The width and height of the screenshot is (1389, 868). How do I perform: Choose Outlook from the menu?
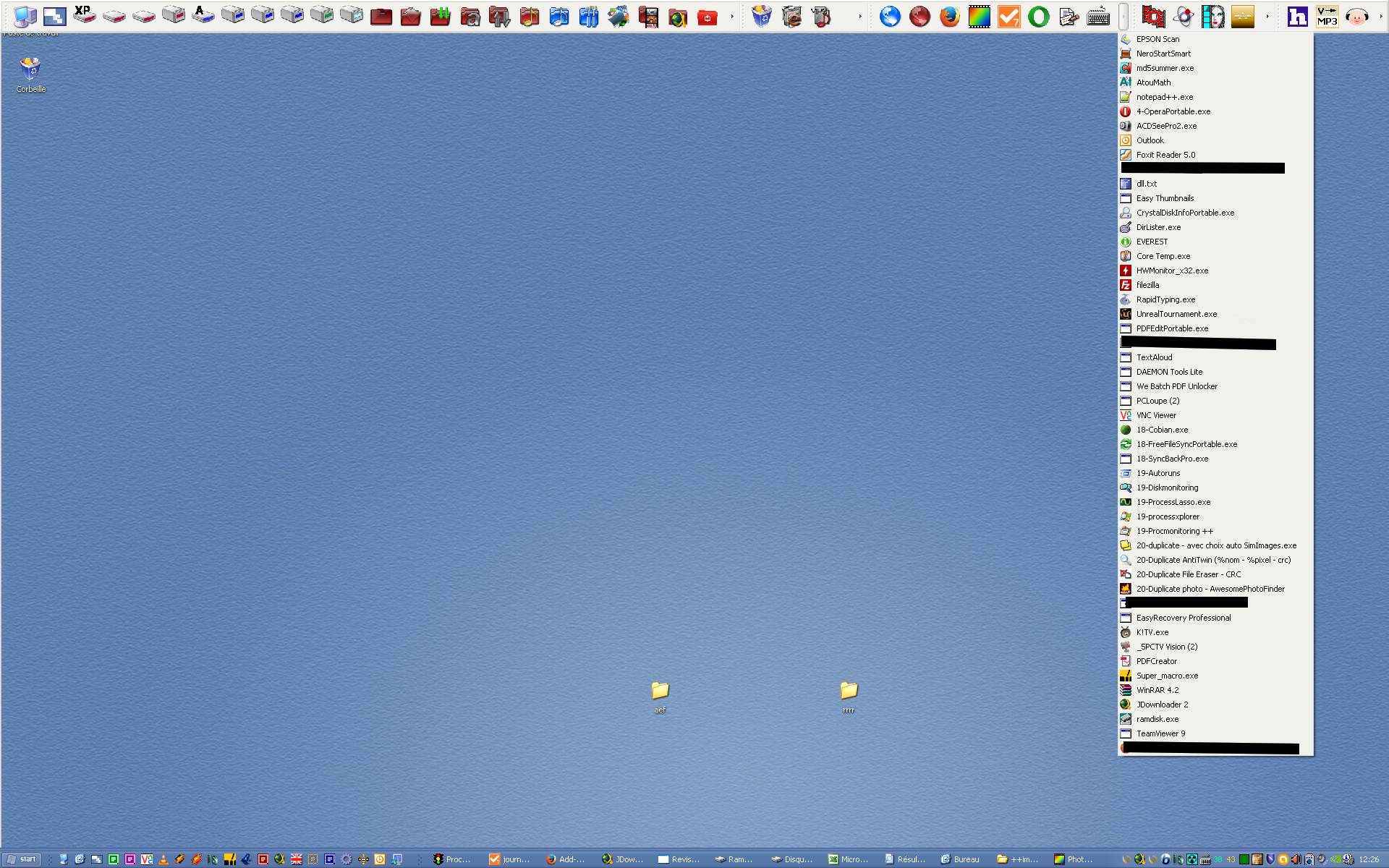(x=1215, y=140)
